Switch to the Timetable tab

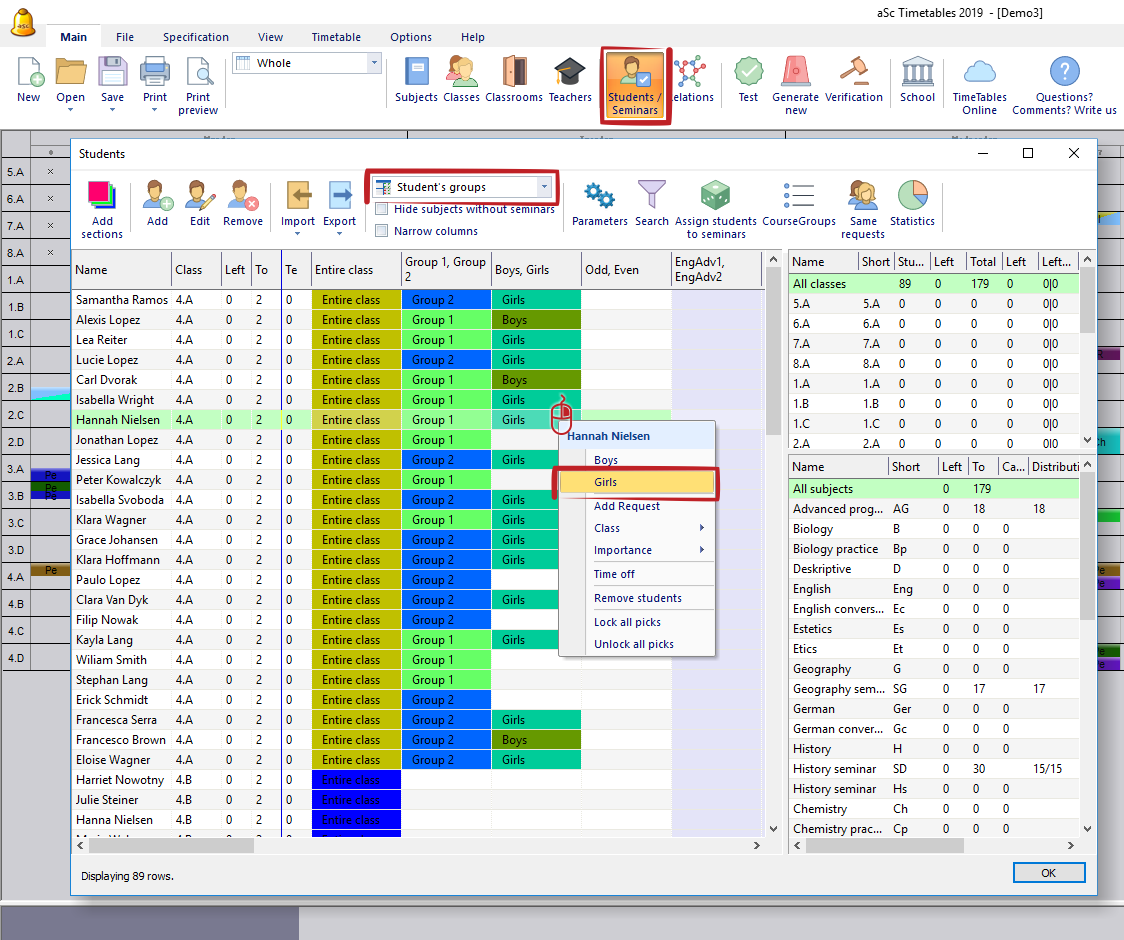(x=335, y=37)
